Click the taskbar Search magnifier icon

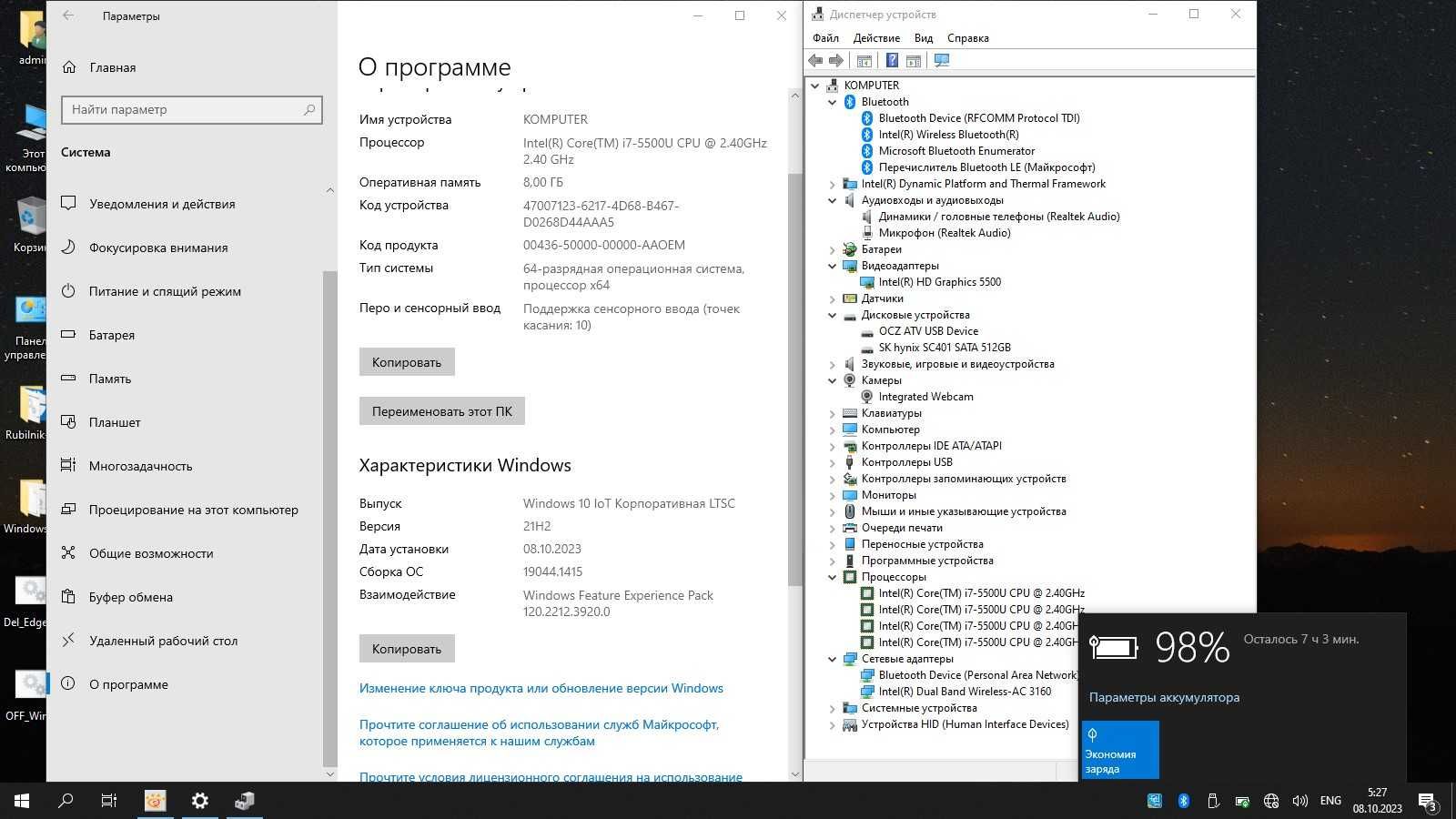click(66, 801)
